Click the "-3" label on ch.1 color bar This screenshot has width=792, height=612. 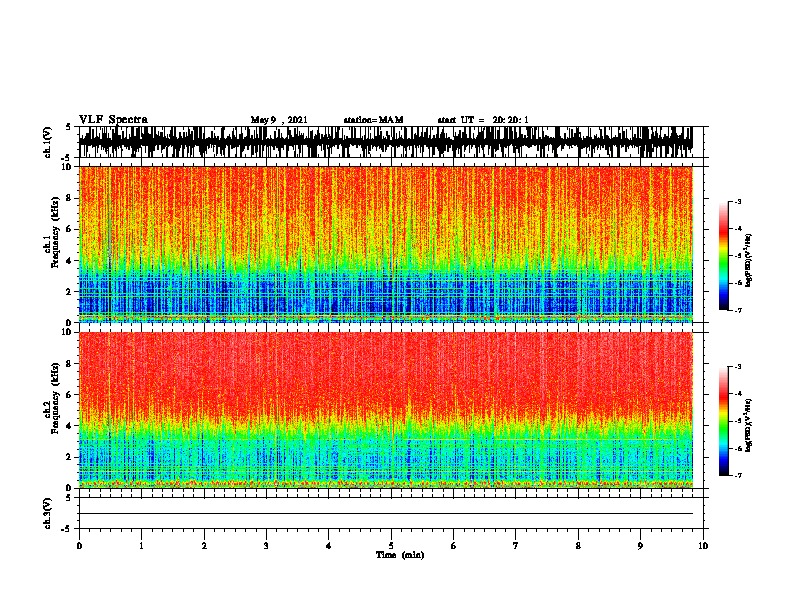[x=738, y=201]
